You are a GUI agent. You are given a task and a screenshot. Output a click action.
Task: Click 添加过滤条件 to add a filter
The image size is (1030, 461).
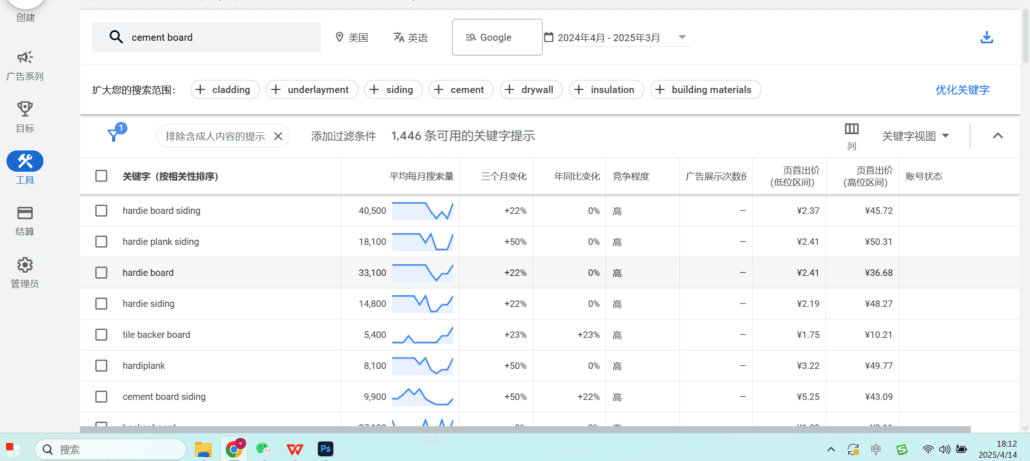click(x=344, y=136)
